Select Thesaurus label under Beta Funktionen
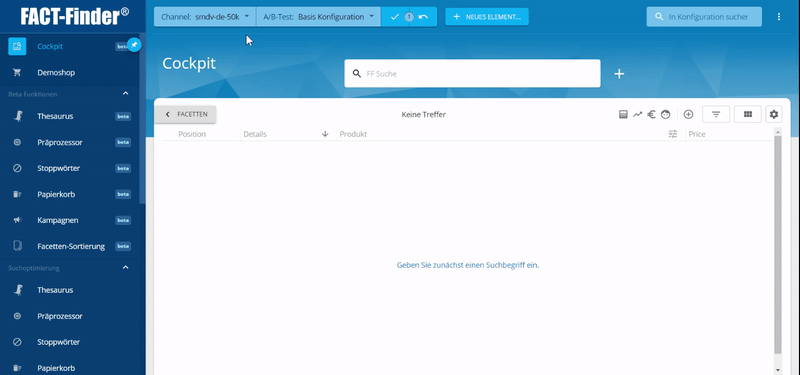Screen dimensions: 800x375 click(55, 116)
